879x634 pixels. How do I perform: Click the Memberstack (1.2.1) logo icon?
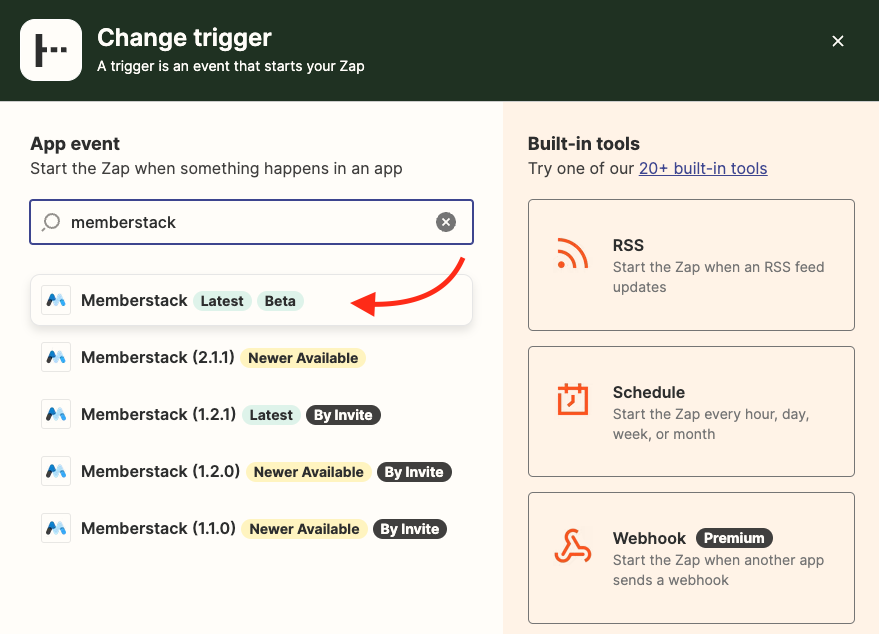[x=56, y=414]
